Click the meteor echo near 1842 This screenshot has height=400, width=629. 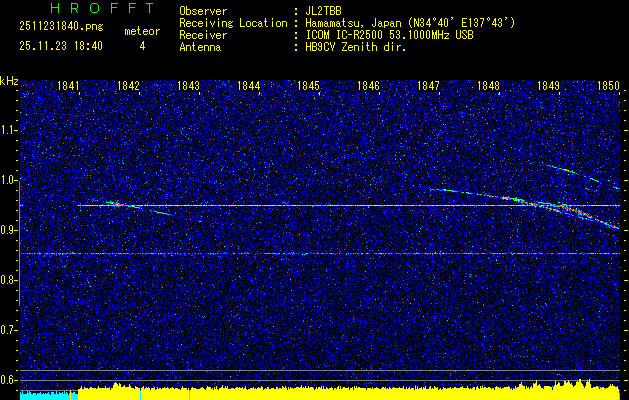[x=117, y=204]
